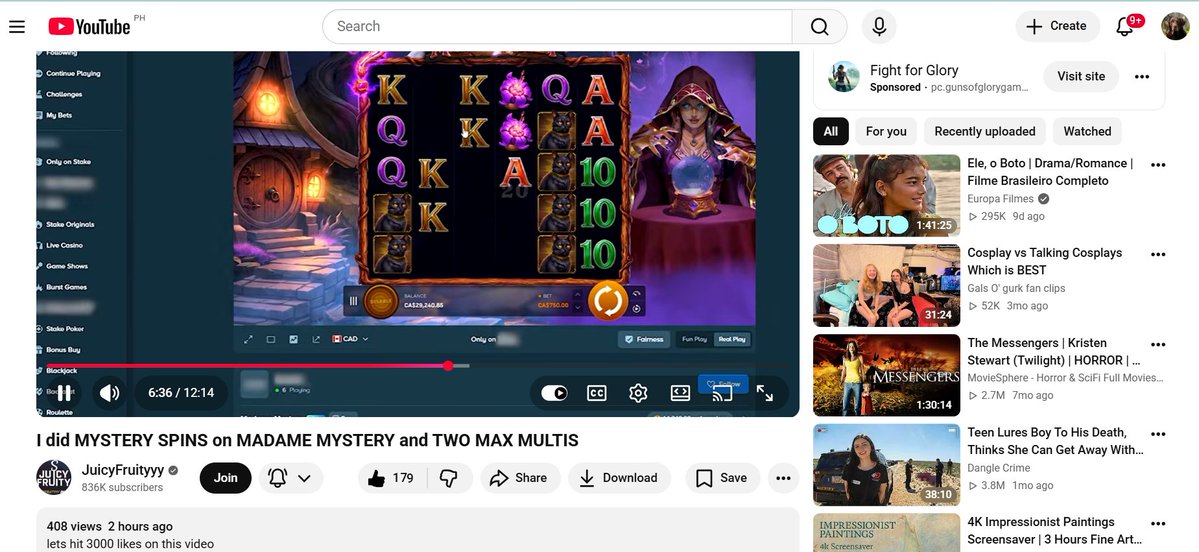
Task: Open more actions ellipsis beside Save
Action: click(x=783, y=478)
